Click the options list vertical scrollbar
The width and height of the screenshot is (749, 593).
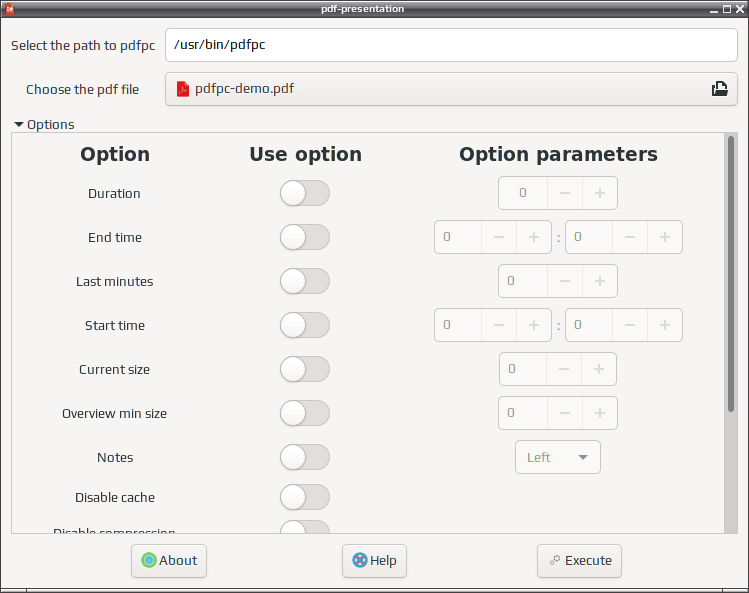[731, 274]
